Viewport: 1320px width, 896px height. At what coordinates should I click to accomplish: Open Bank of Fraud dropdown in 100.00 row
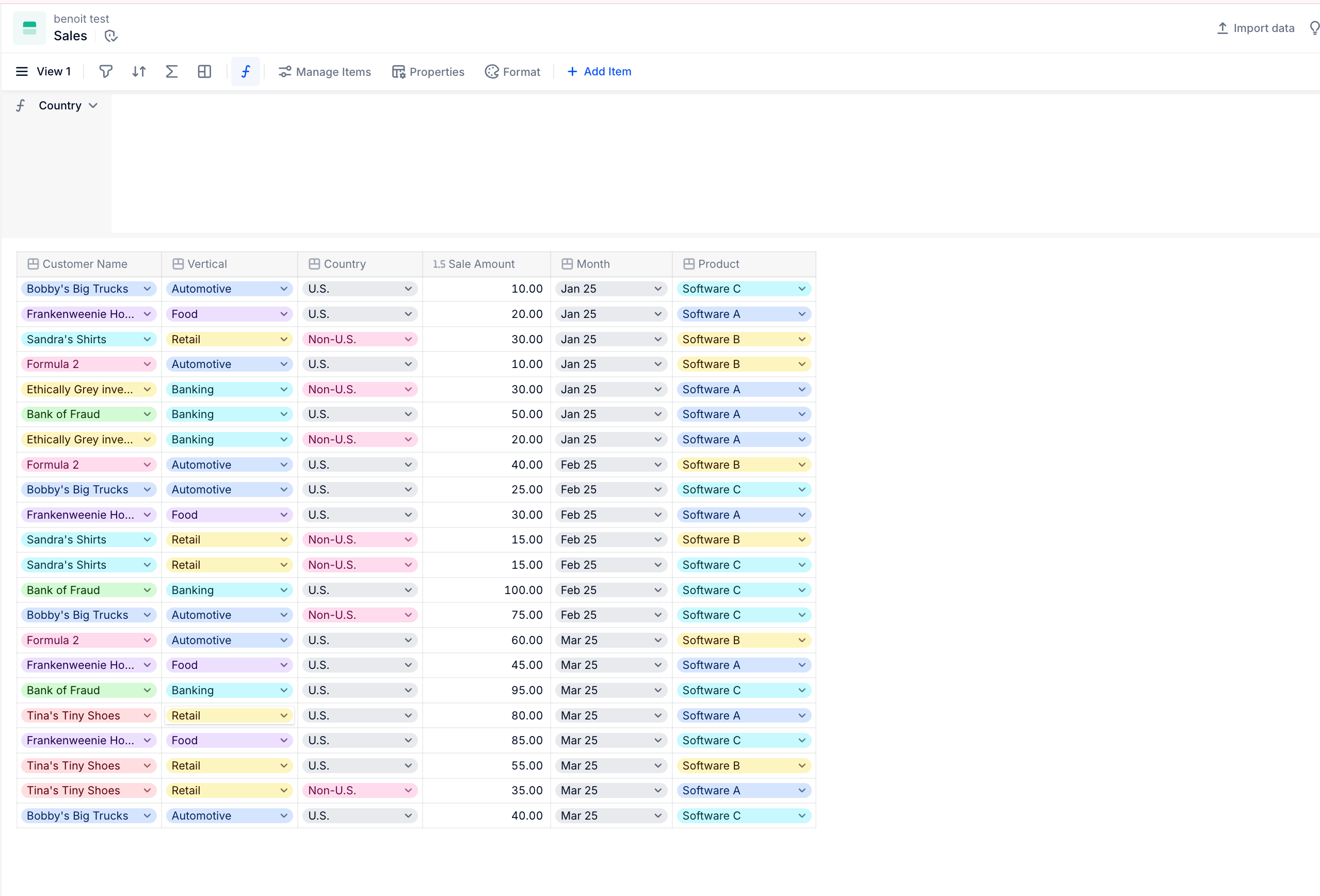[x=89, y=590]
